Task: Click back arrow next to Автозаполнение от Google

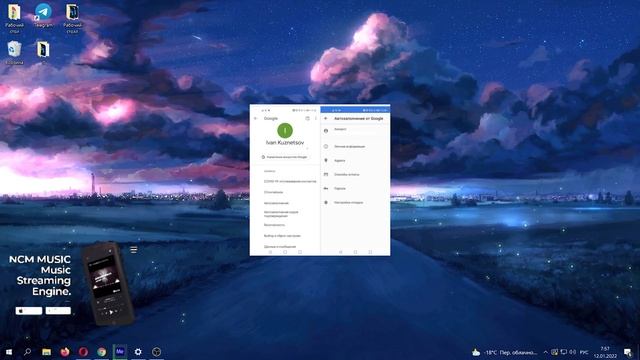Action: [x=326, y=118]
